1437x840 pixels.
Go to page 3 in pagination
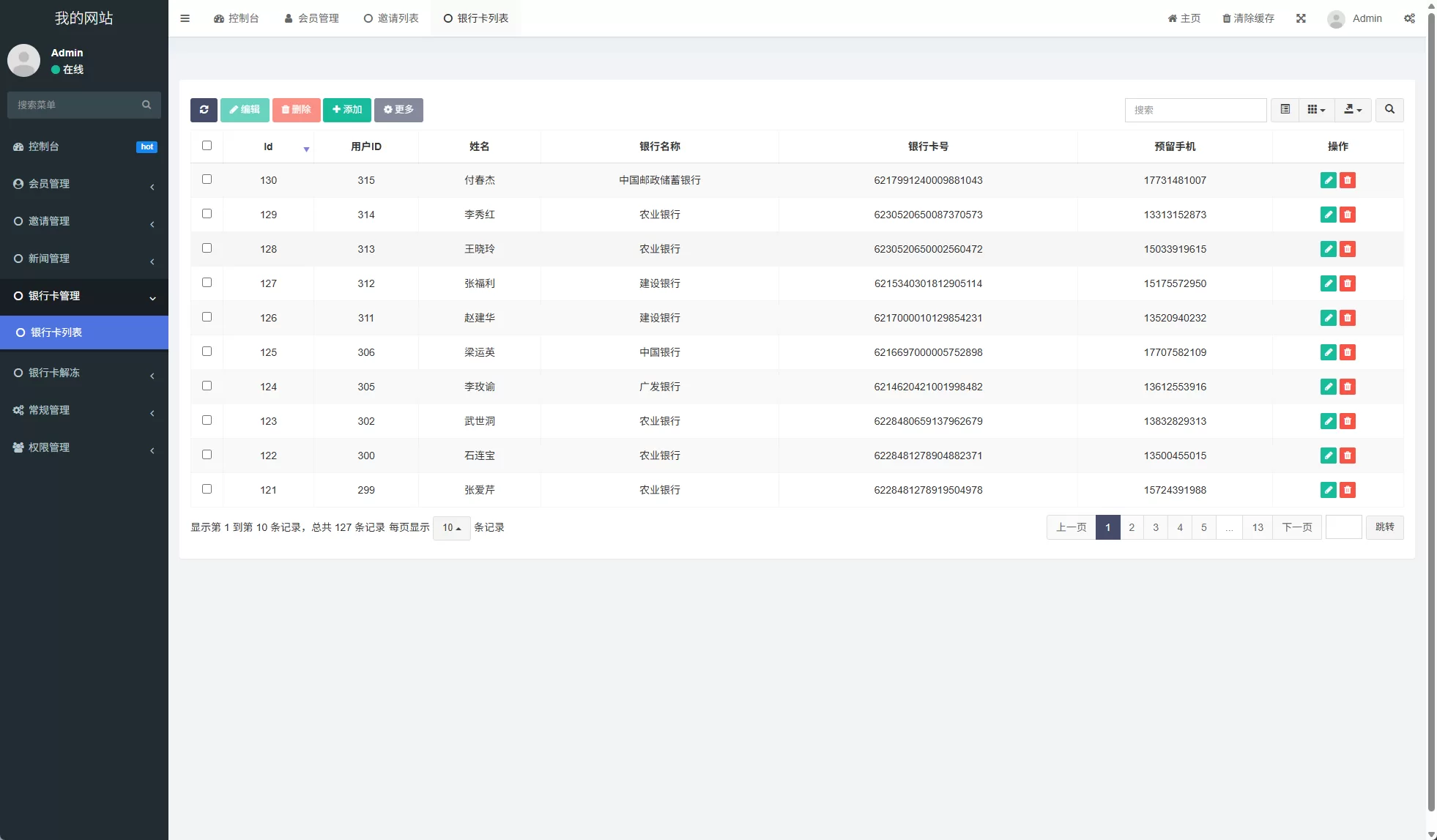1156,527
